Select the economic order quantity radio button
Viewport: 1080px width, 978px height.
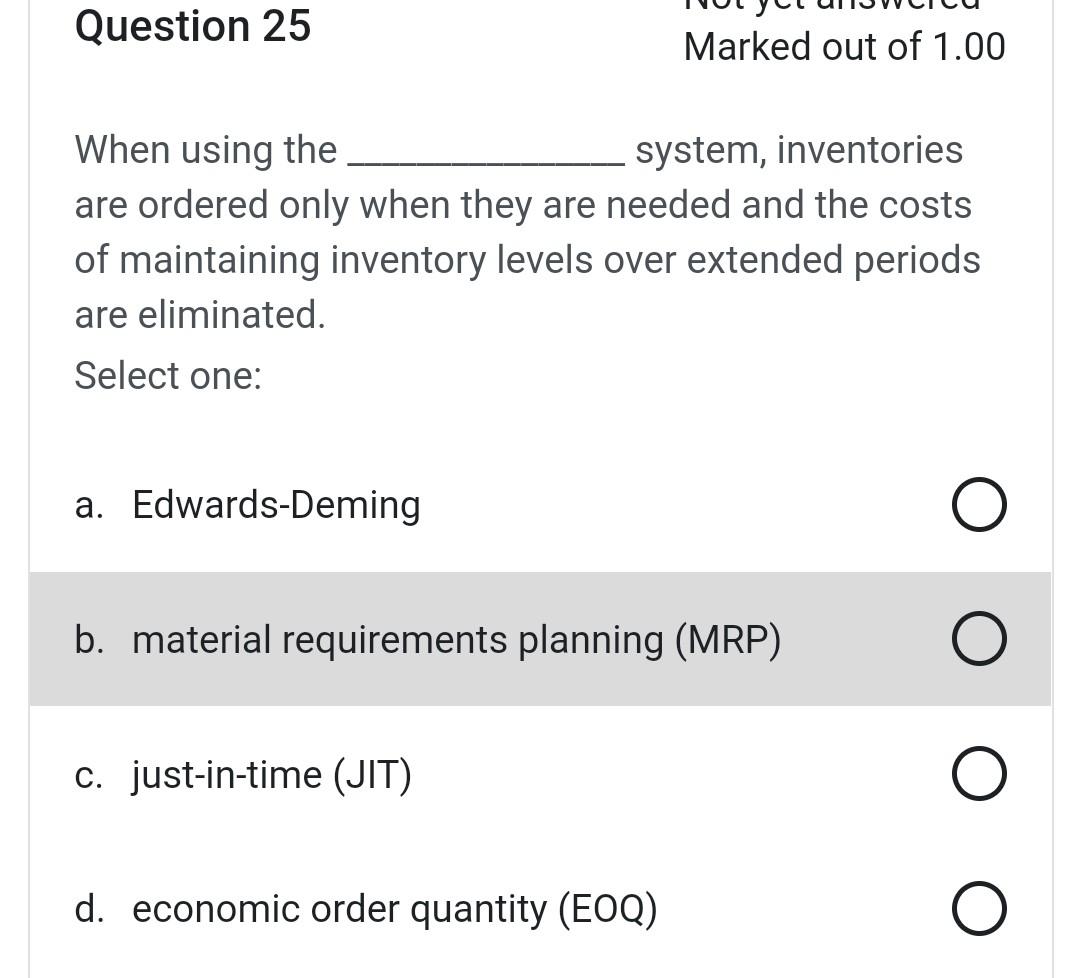tap(979, 908)
